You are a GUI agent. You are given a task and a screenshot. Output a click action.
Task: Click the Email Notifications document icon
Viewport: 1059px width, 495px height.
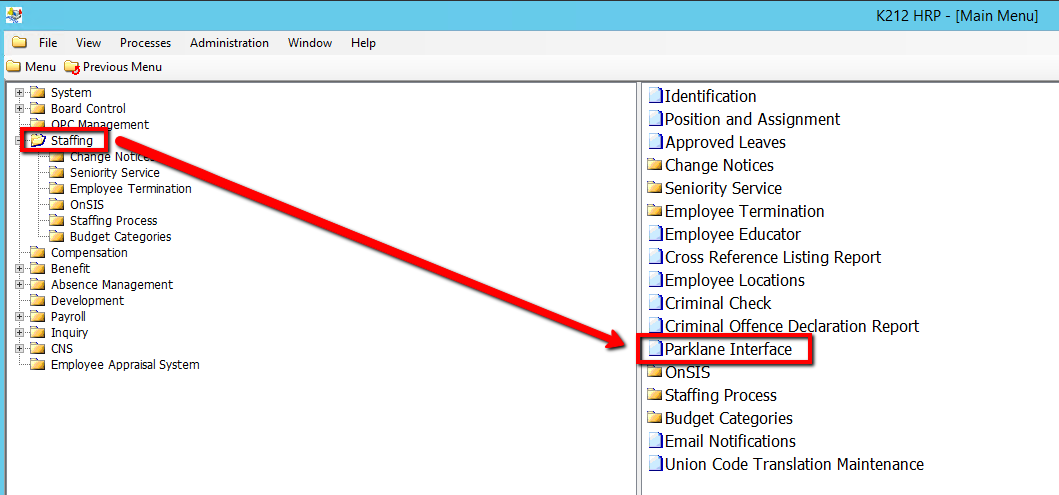(656, 441)
